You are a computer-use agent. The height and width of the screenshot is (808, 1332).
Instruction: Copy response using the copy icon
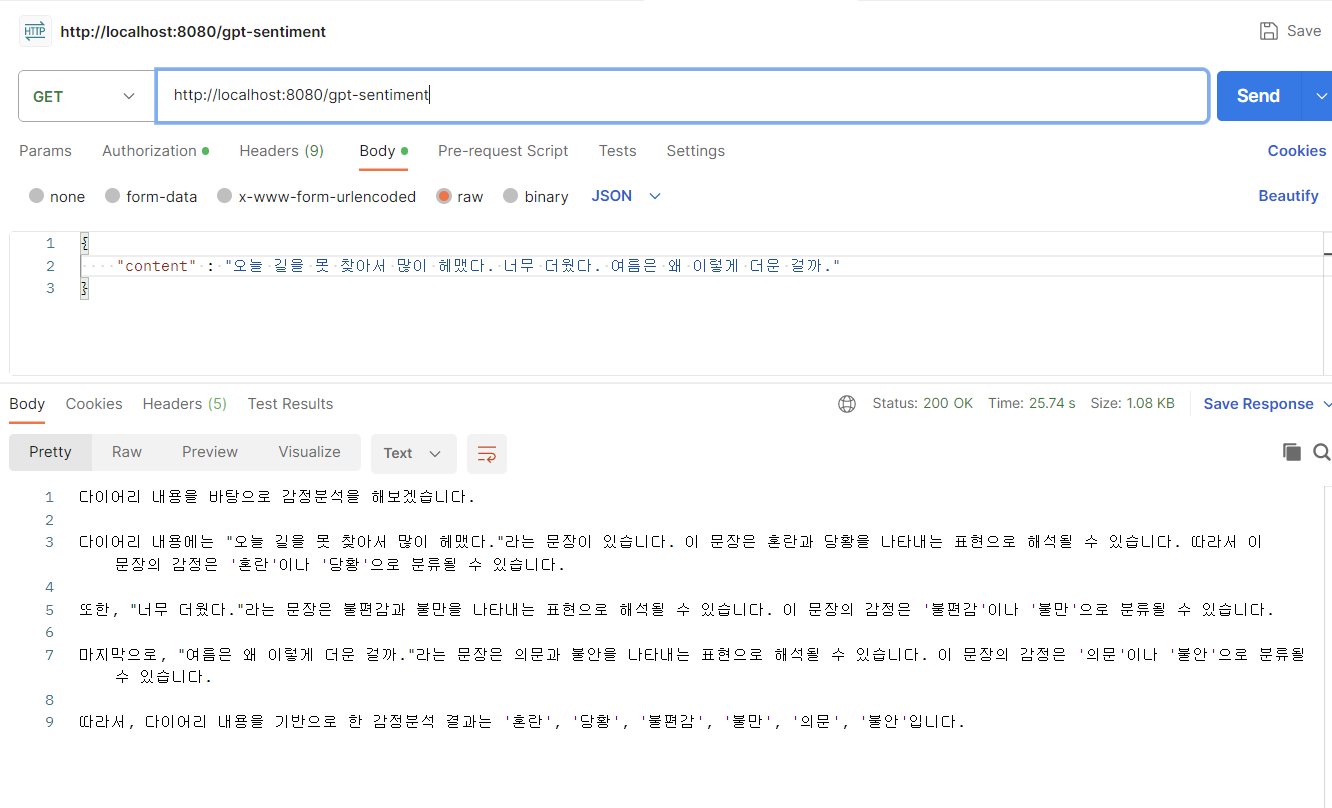click(1292, 452)
